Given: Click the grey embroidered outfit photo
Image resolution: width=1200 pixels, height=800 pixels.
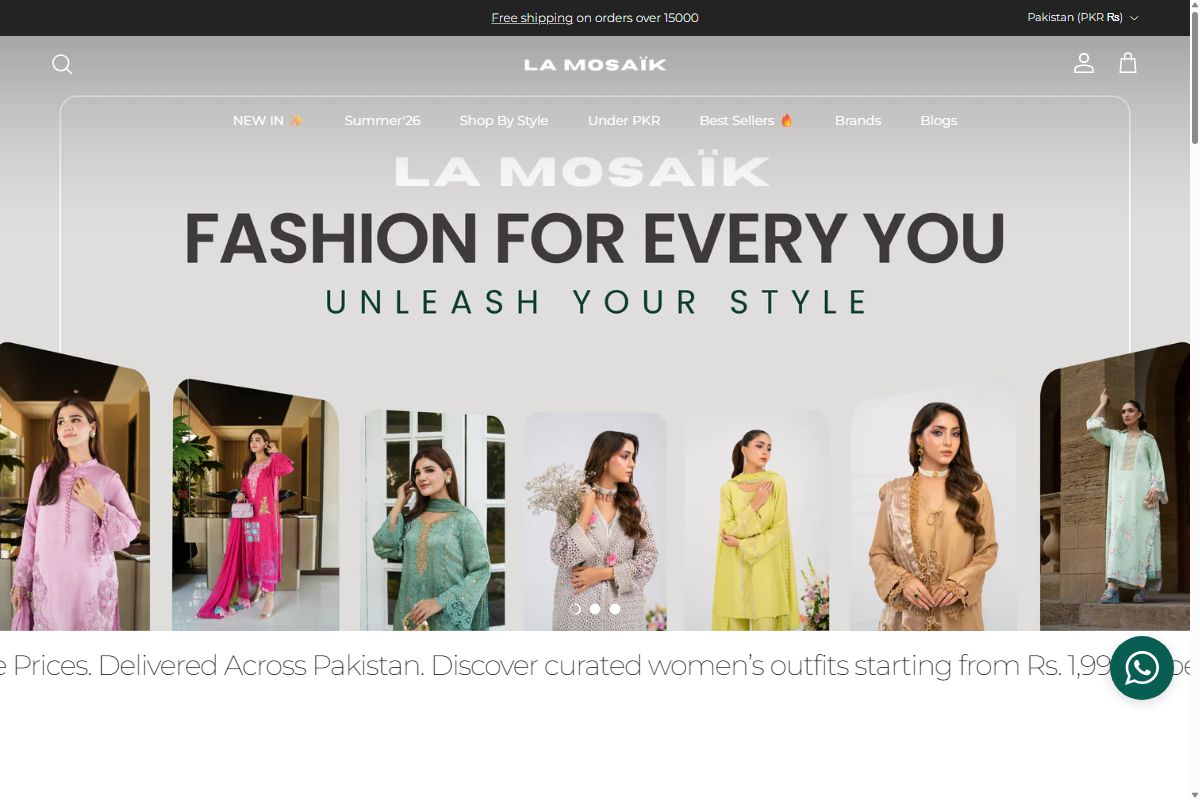Looking at the screenshot, I should pyautogui.click(x=595, y=521).
